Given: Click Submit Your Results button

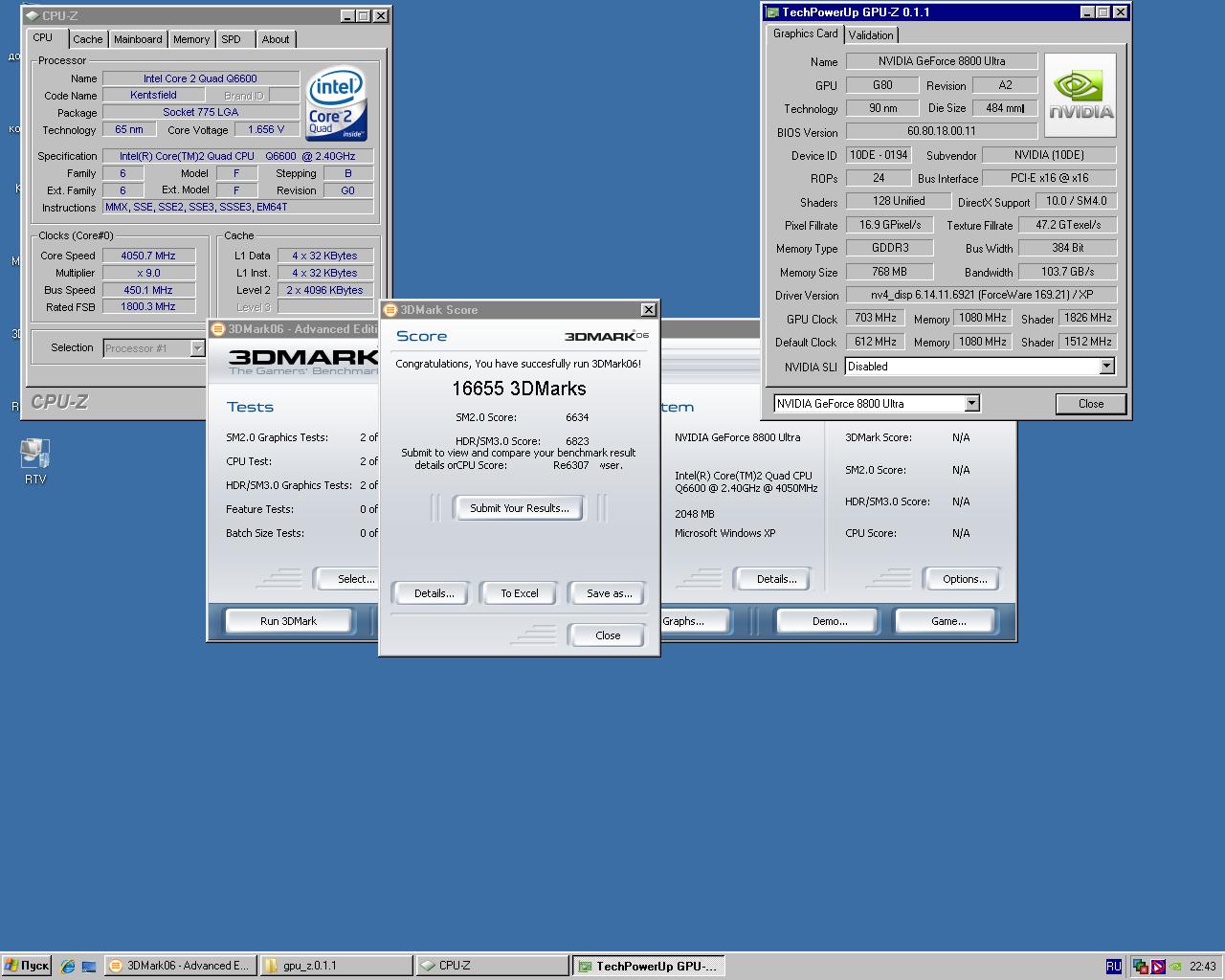Looking at the screenshot, I should coord(520,508).
